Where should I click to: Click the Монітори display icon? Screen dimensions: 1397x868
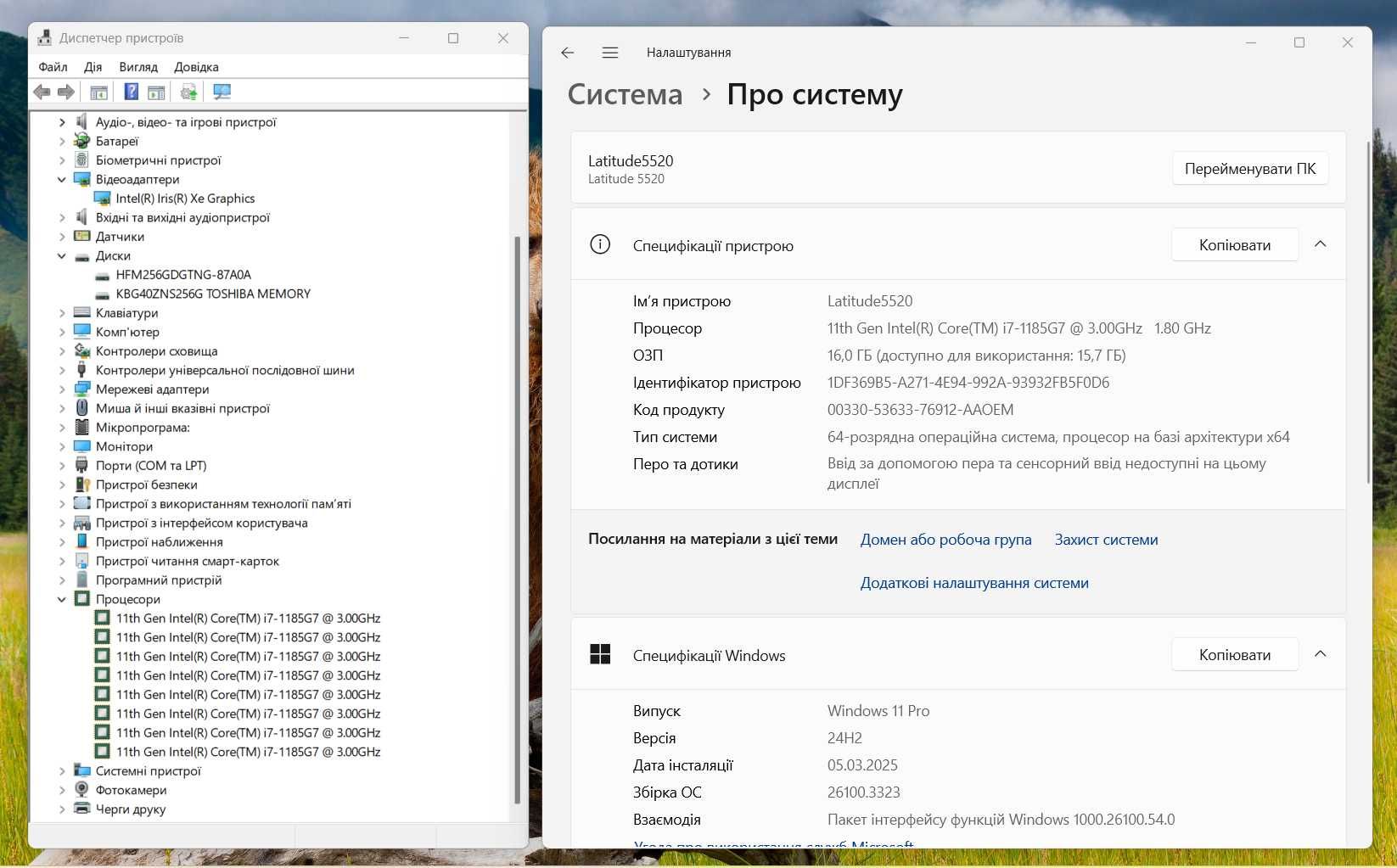82,446
